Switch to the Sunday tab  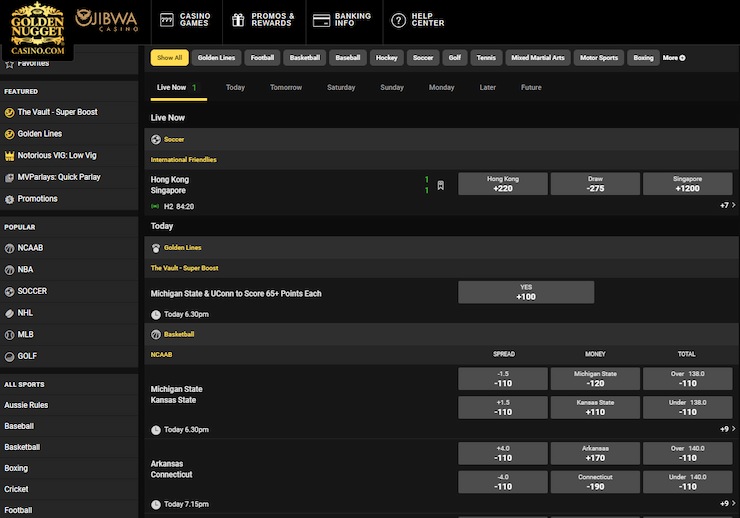point(392,88)
